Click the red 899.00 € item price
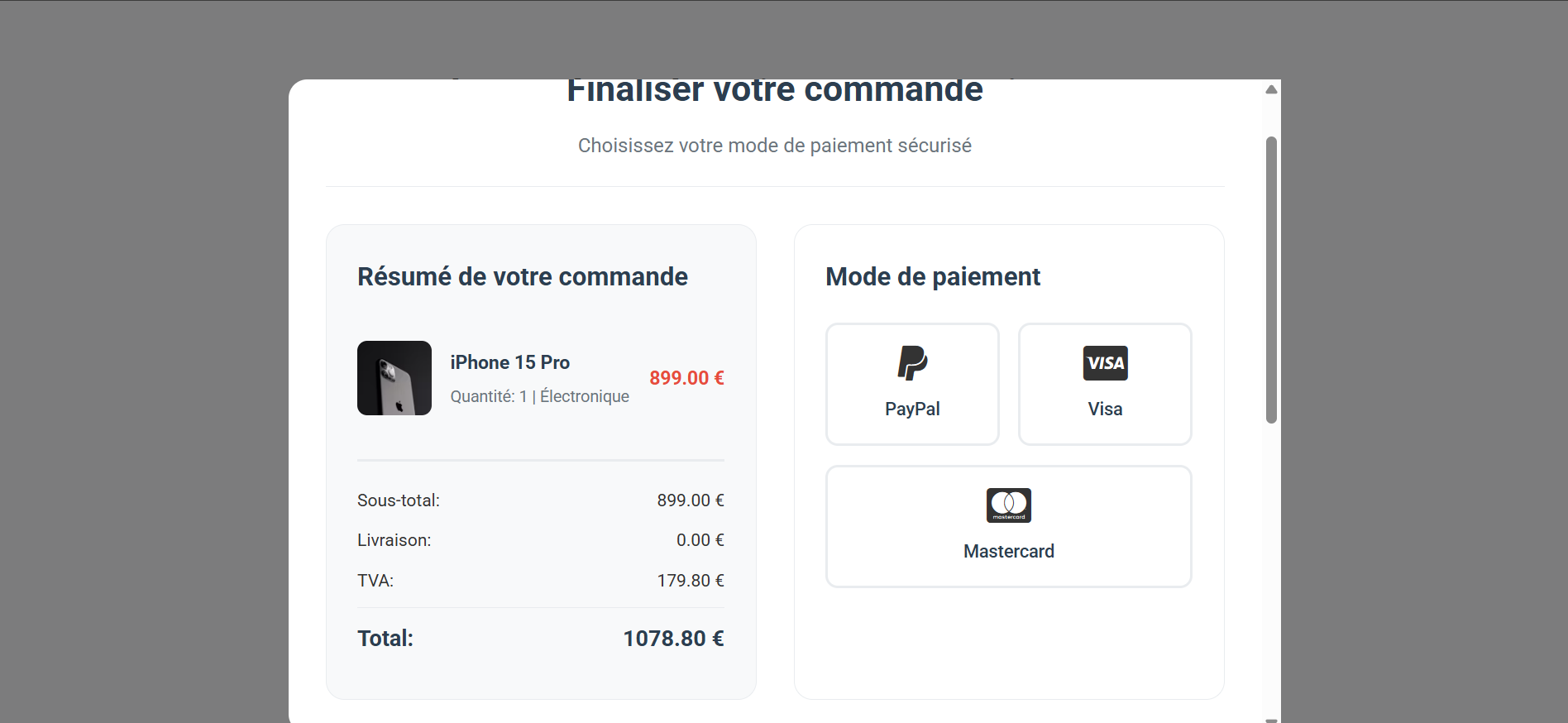 686,378
